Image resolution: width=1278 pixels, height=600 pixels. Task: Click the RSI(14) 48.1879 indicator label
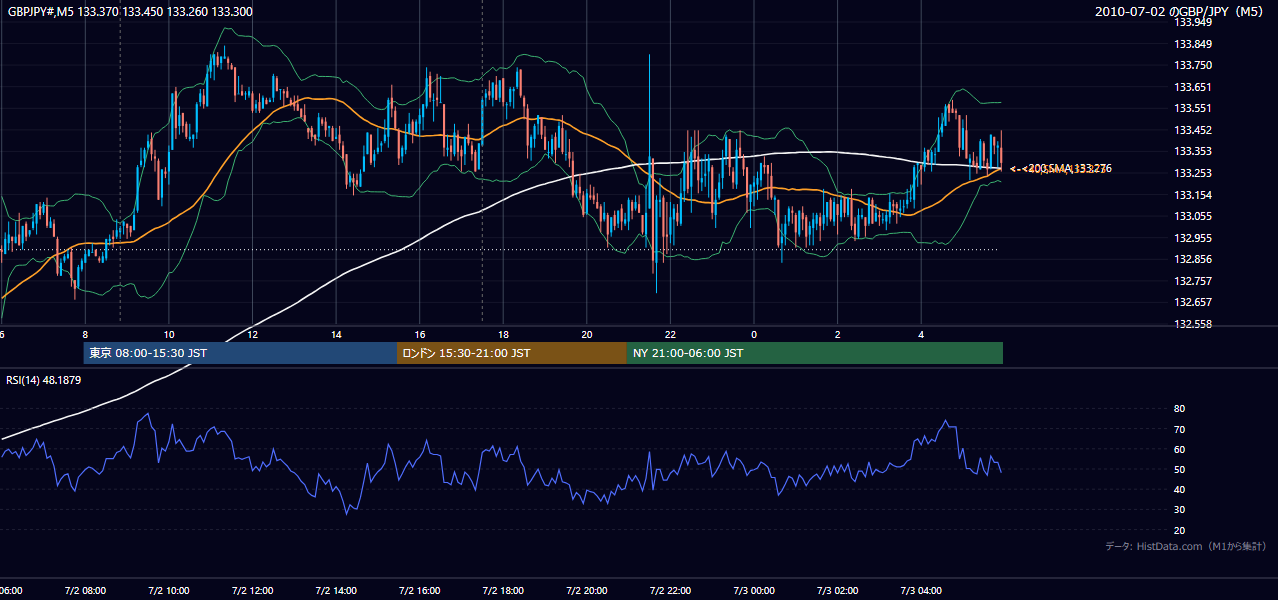(44, 380)
